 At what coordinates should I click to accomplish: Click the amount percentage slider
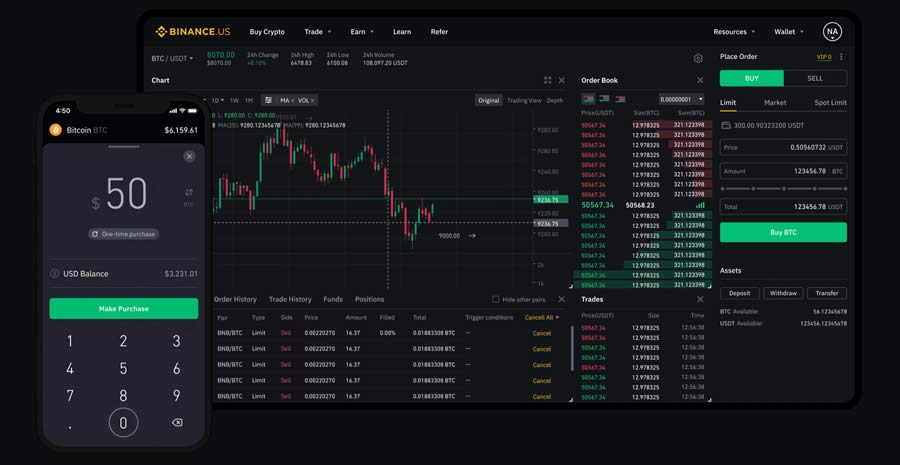click(x=783, y=188)
